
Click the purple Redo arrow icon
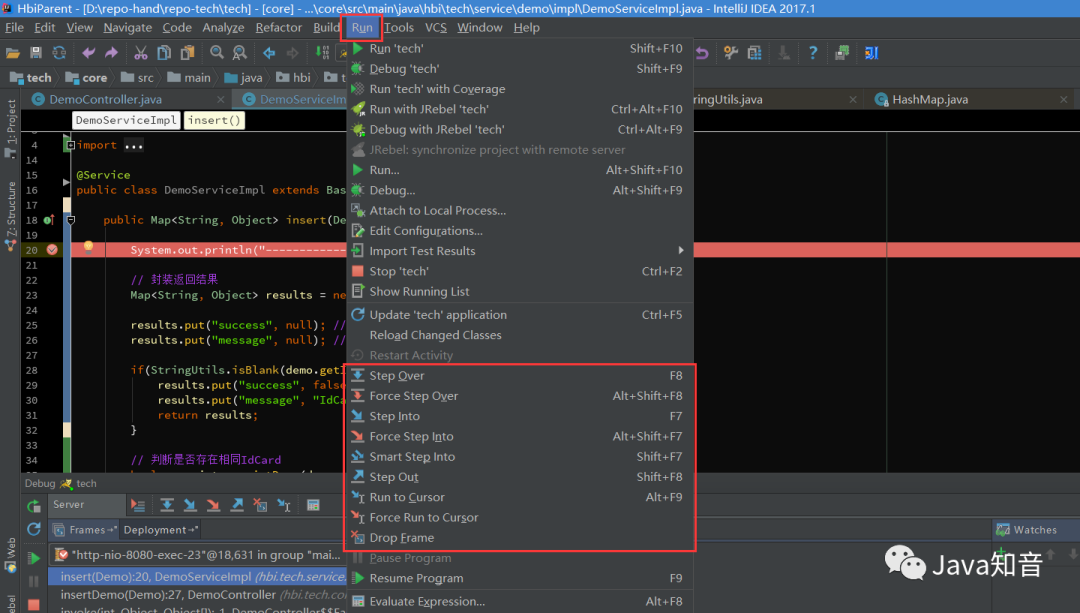coord(112,53)
